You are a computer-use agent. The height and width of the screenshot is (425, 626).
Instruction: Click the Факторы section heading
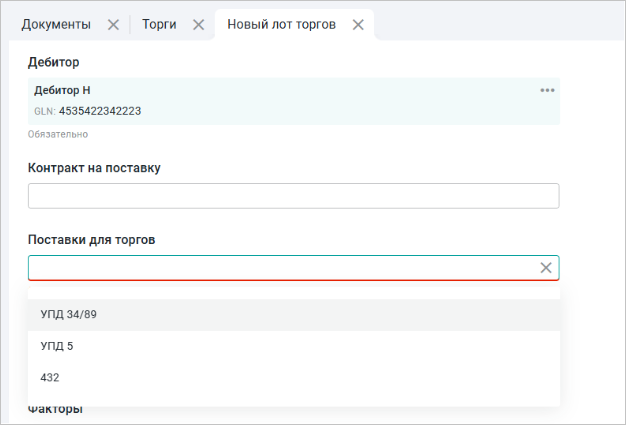55,409
